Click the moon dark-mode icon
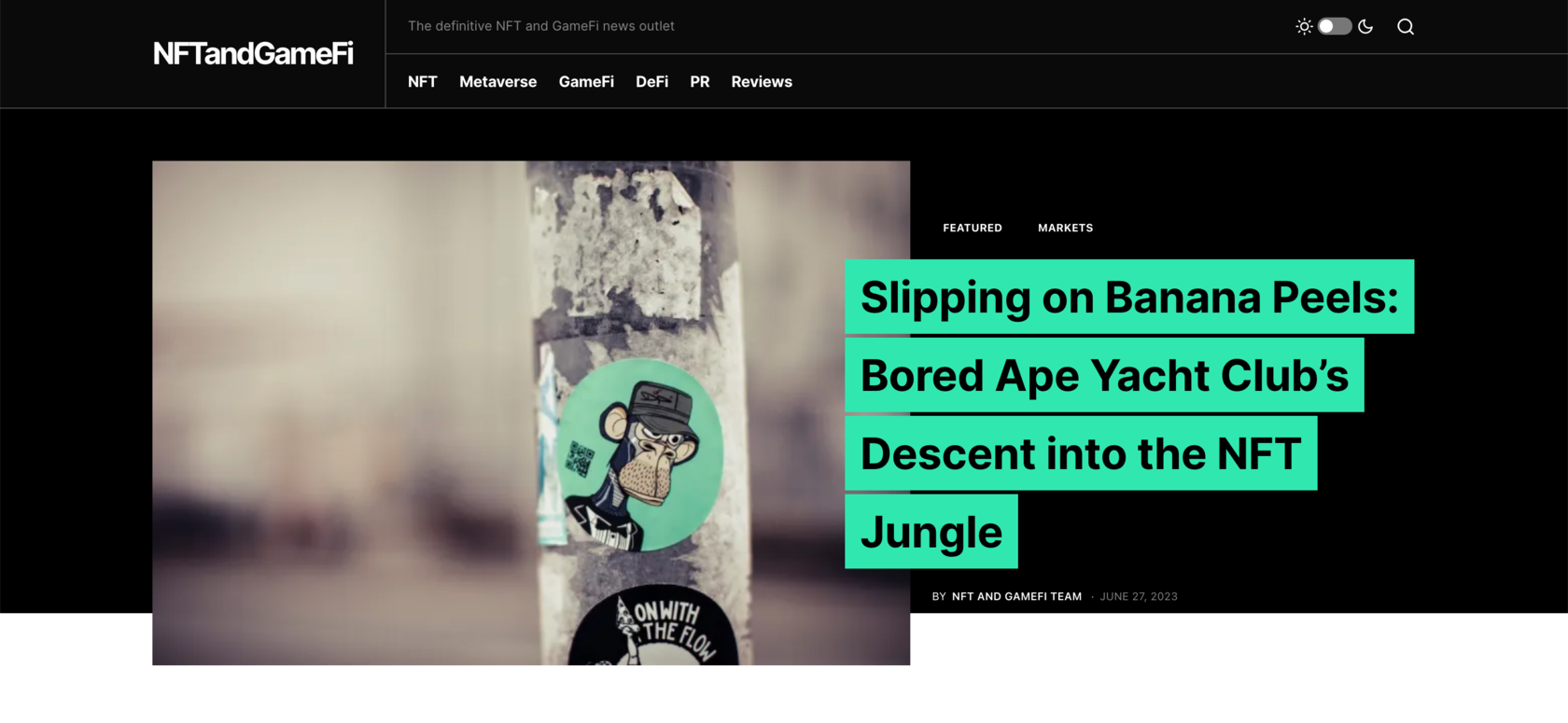The height and width of the screenshot is (723, 1568). click(x=1365, y=26)
